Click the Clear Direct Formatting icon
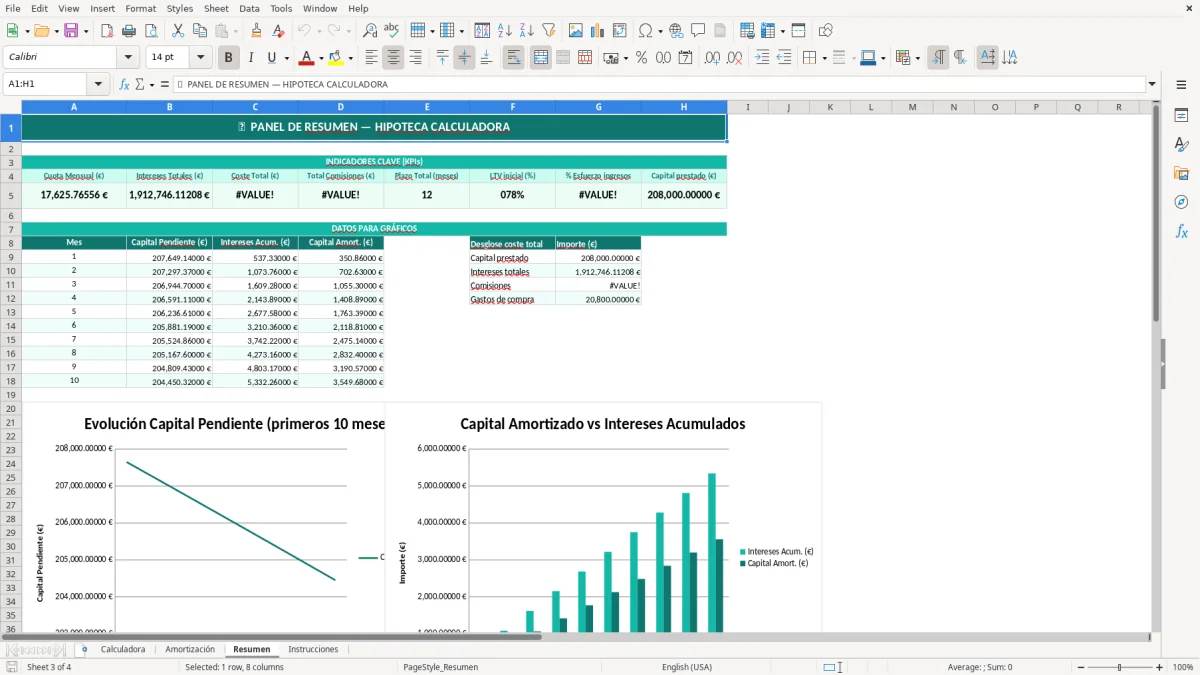This screenshot has width=1200, height=675. [x=278, y=31]
